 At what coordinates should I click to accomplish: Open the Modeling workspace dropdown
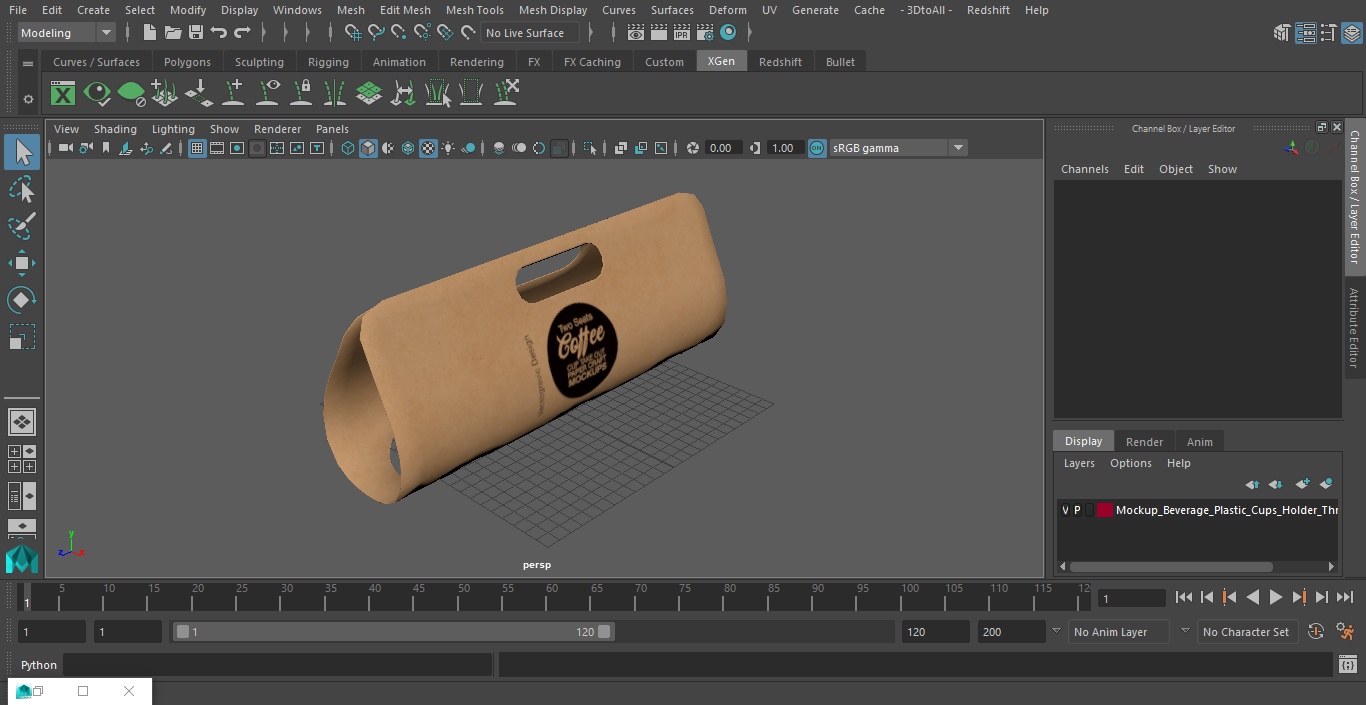[67, 33]
